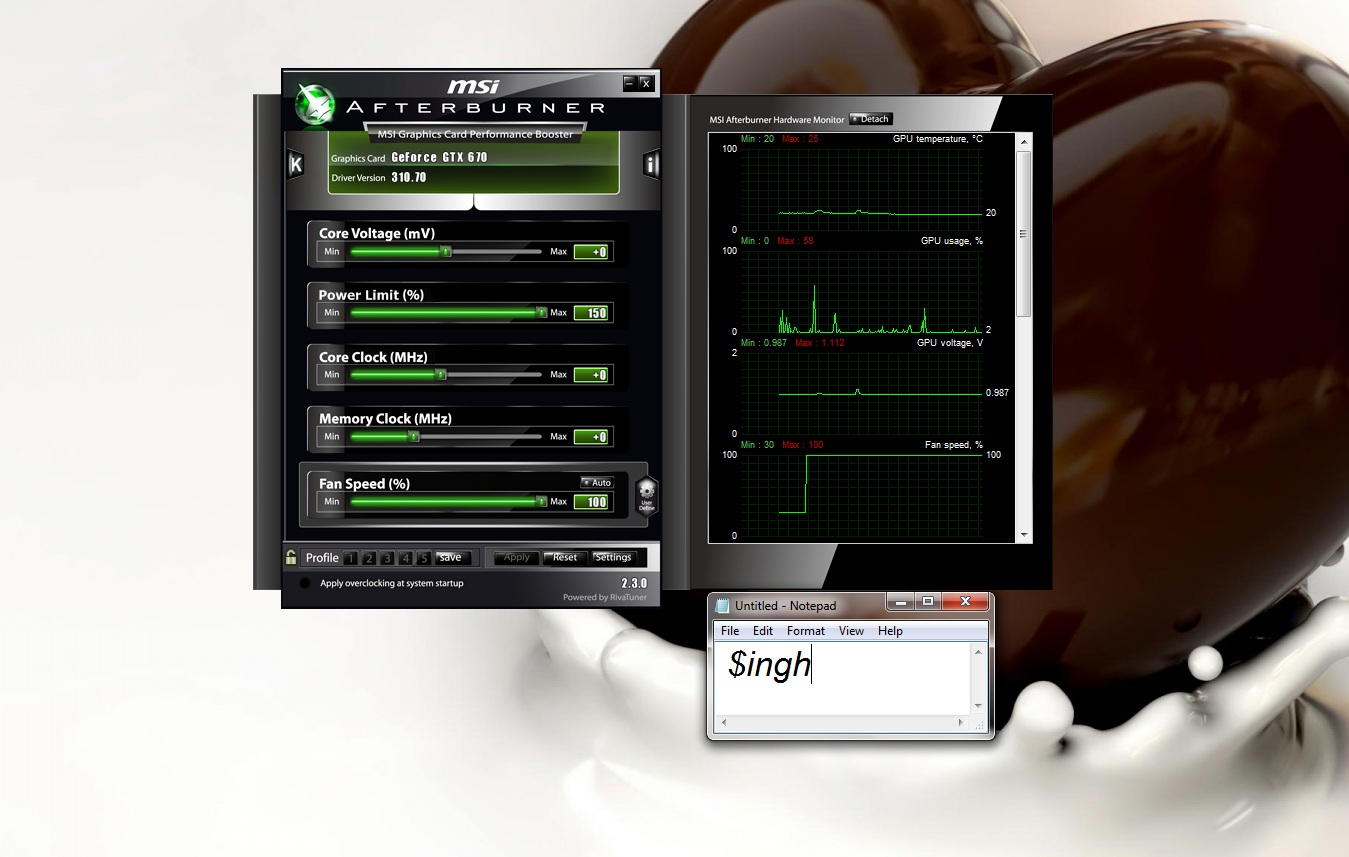Reset overclocking settings
The image size is (1349, 857).
coord(565,558)
